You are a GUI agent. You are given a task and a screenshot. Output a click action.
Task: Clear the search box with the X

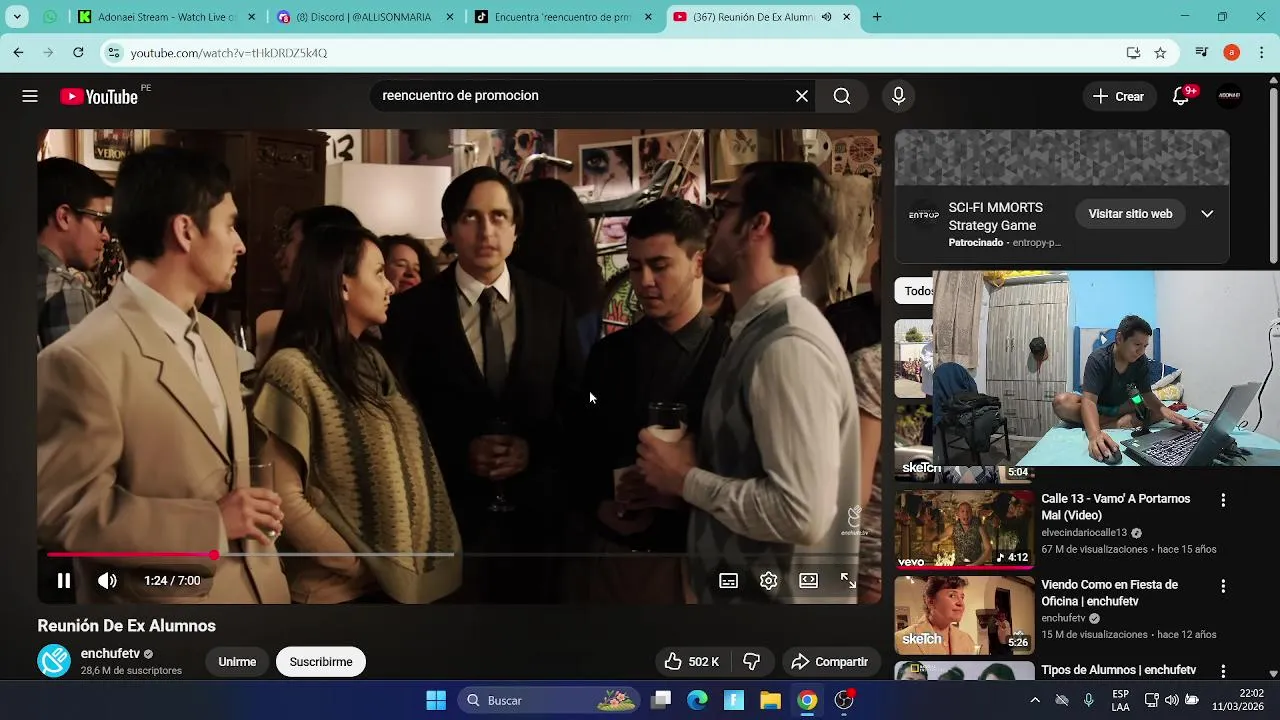coord(802,96)
